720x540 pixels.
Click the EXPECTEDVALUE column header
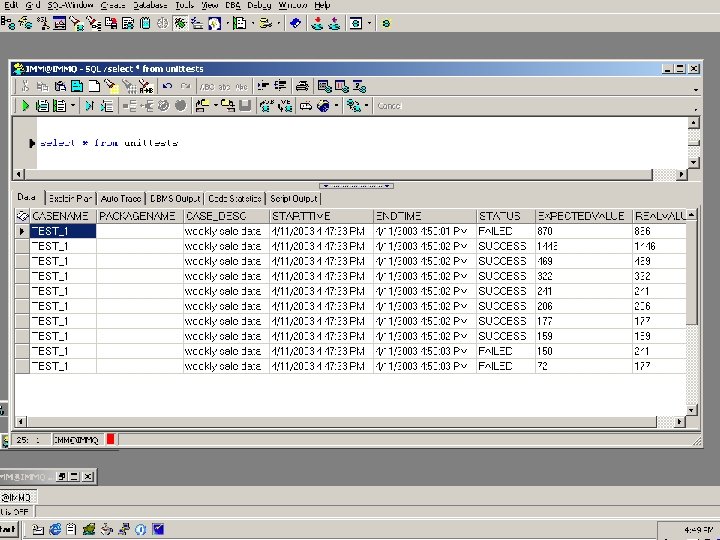tap(584, 216)
